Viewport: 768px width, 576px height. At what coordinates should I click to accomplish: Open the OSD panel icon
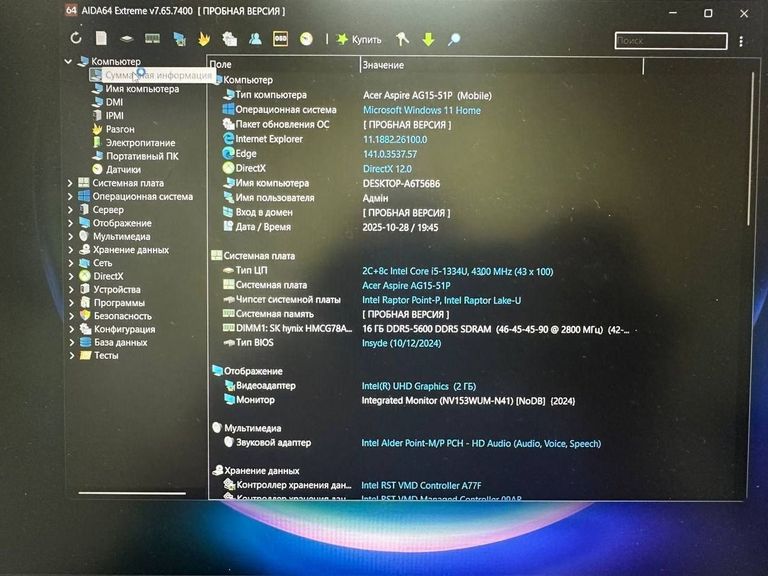280,39
